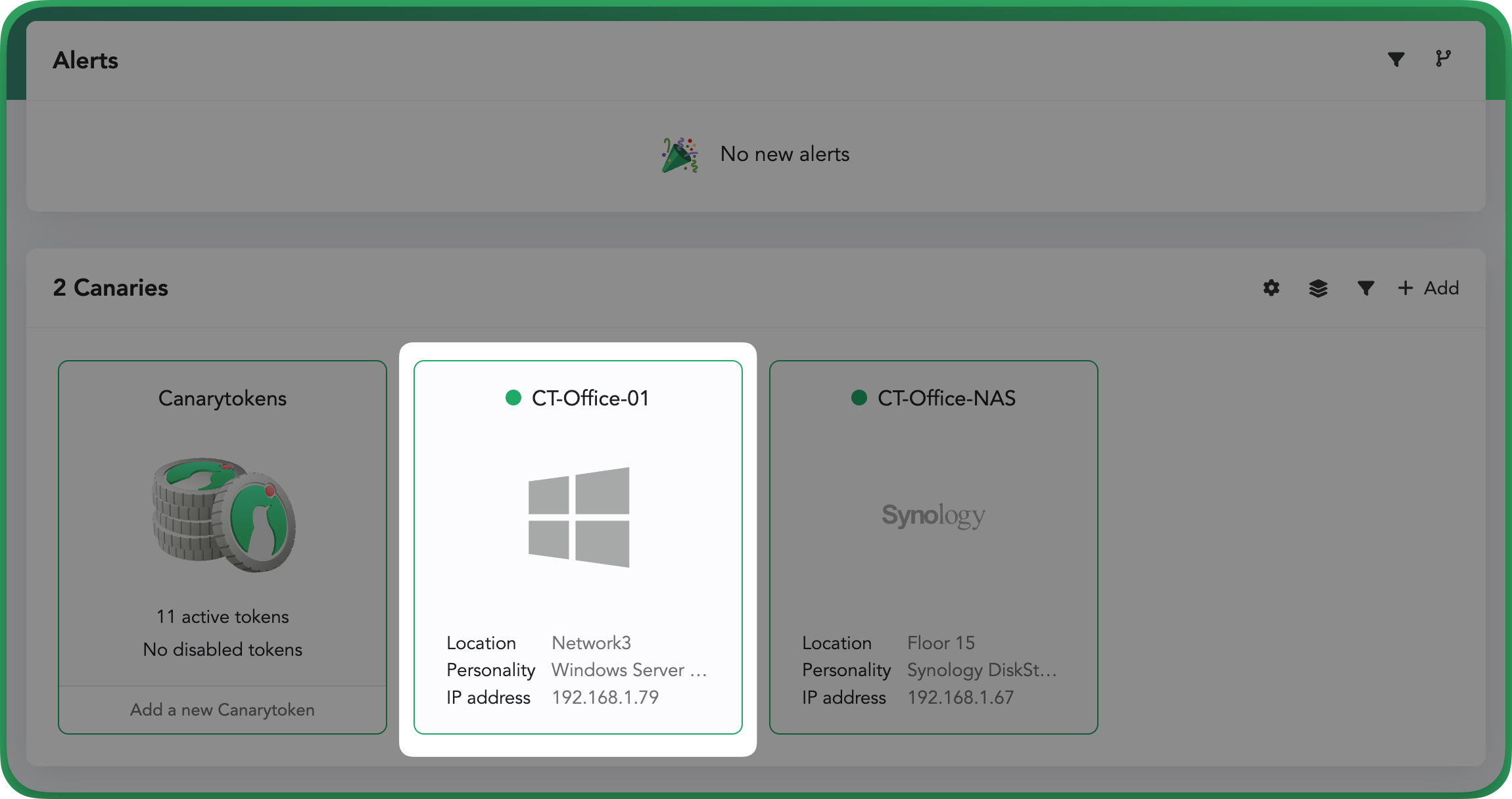Click the Add a new Canarytoken link
The width and height of the screenshot is (1512, 799).
point(222,710)
